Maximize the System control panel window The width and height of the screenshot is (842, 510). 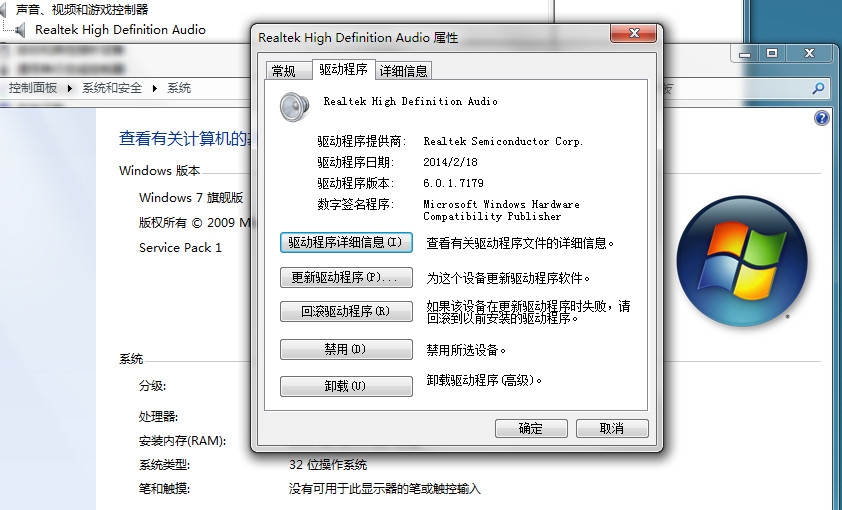coord(772,54)
